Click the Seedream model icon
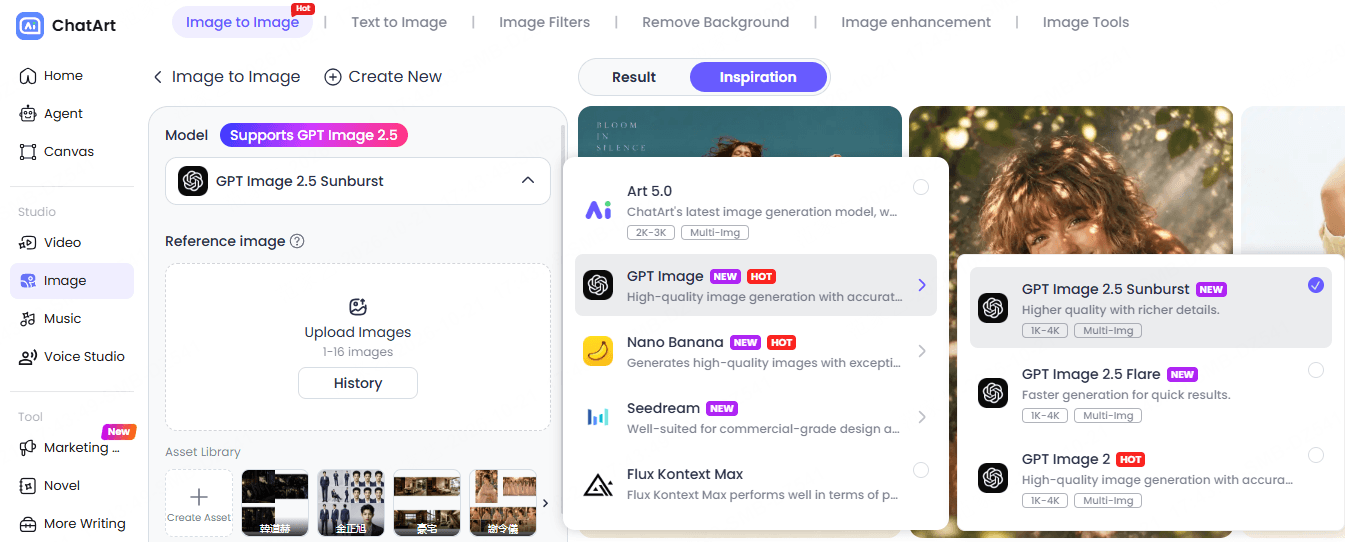The image size is (1345, 542). click(598, 417)
